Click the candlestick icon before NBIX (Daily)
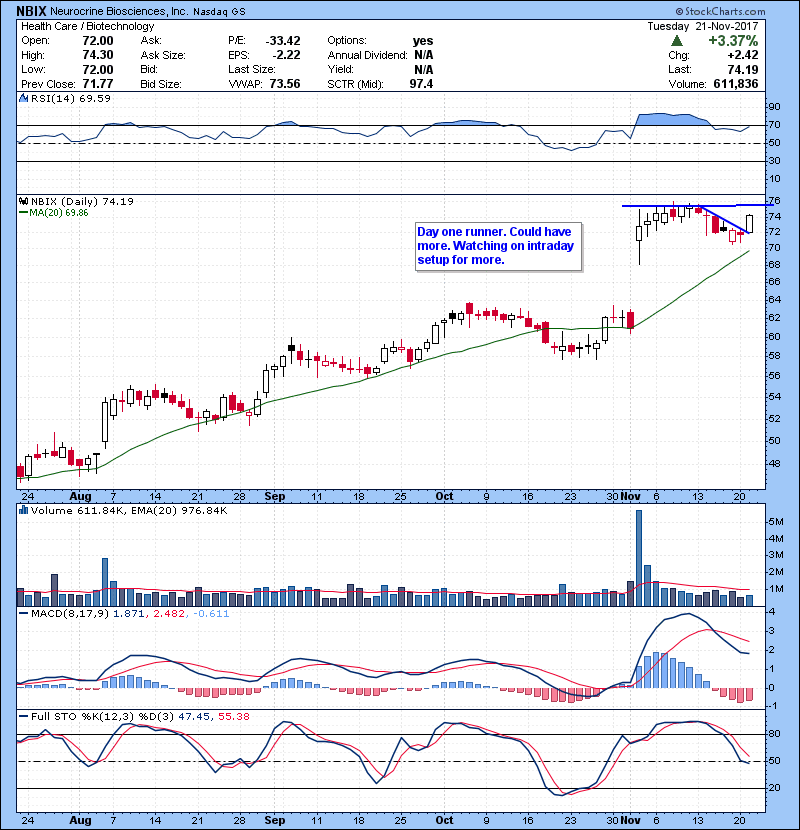 point(23,201)
